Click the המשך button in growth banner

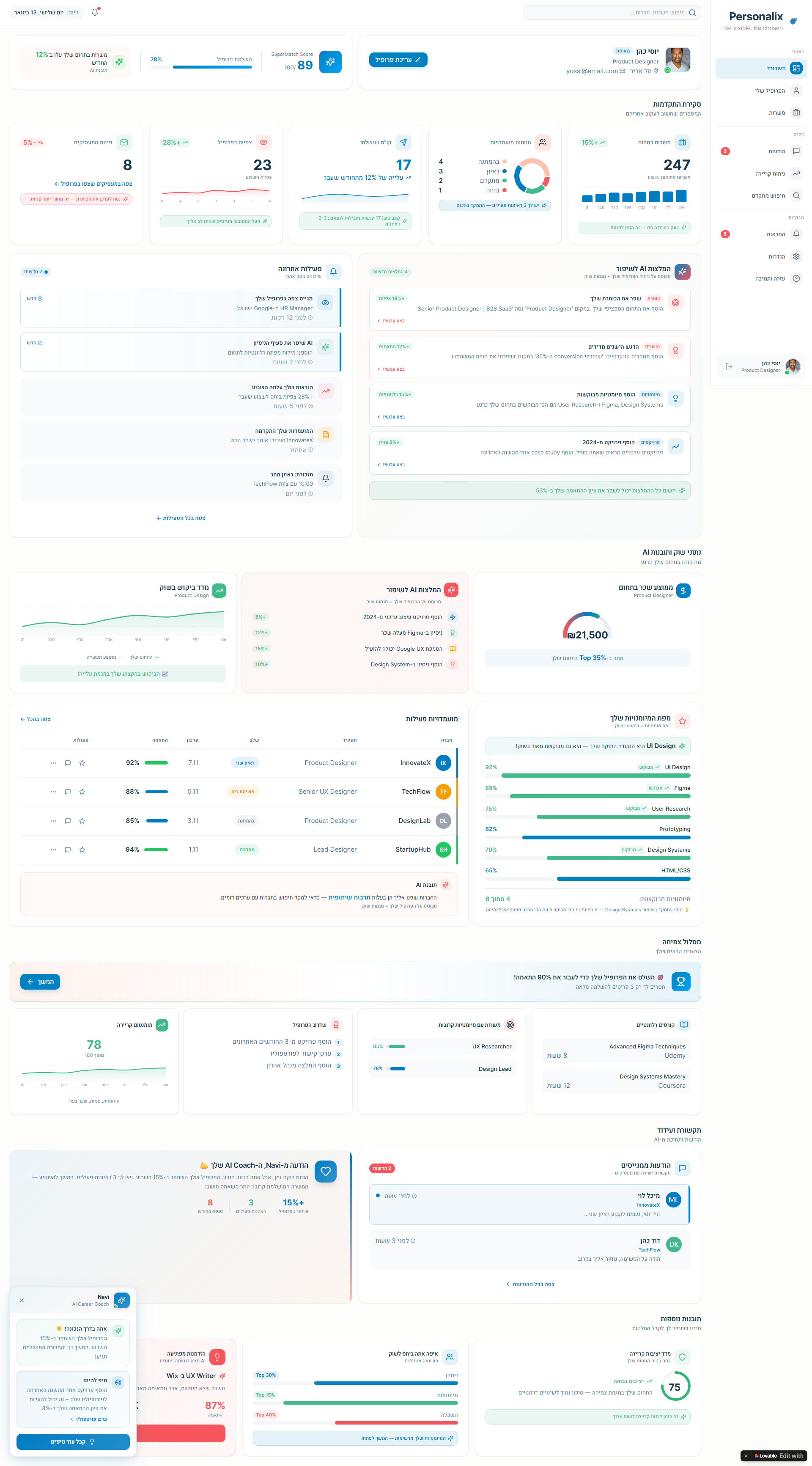pyautogui.click(x=41, y=982)
